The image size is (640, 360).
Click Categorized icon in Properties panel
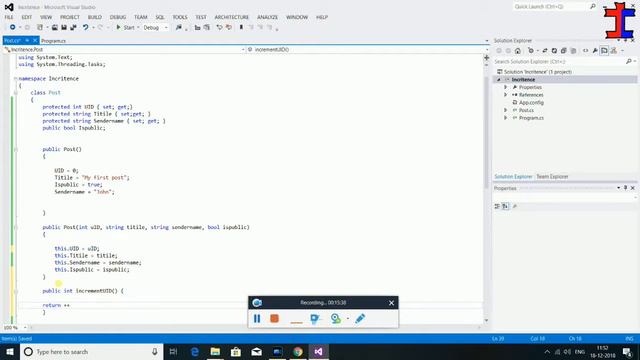click(497, 207)
